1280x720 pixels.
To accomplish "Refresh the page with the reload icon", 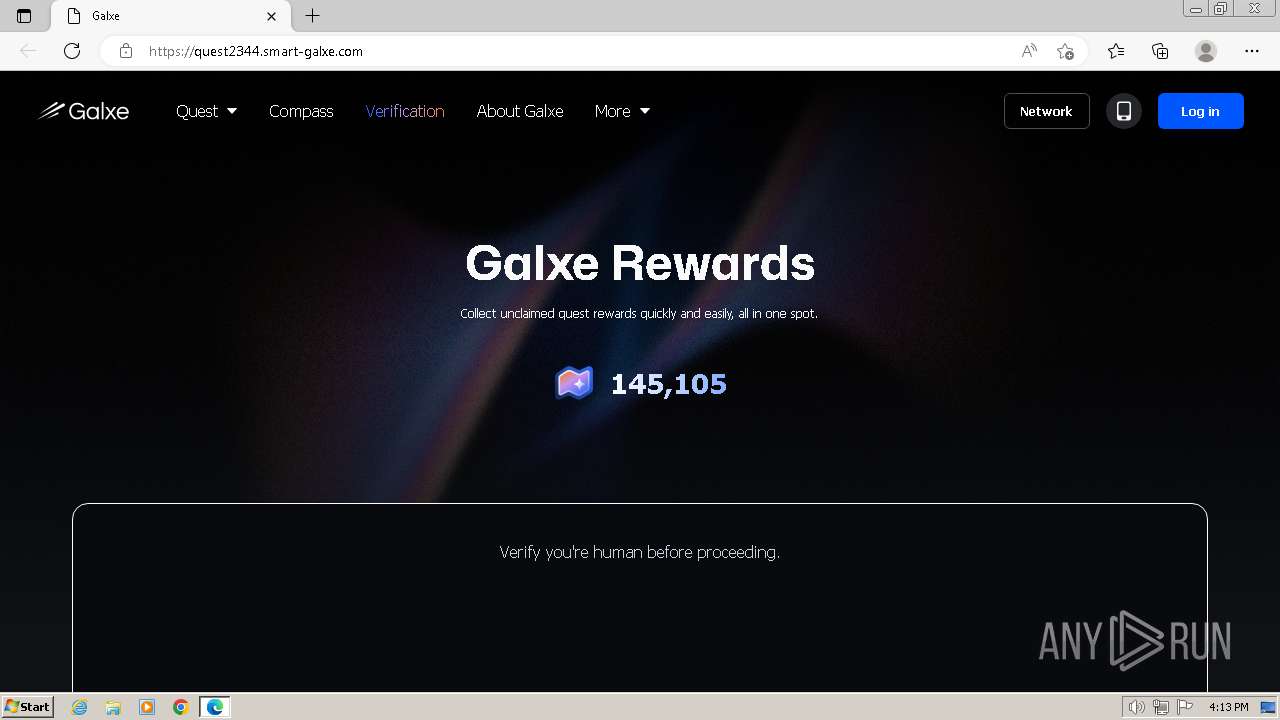I will pos(72,51).
